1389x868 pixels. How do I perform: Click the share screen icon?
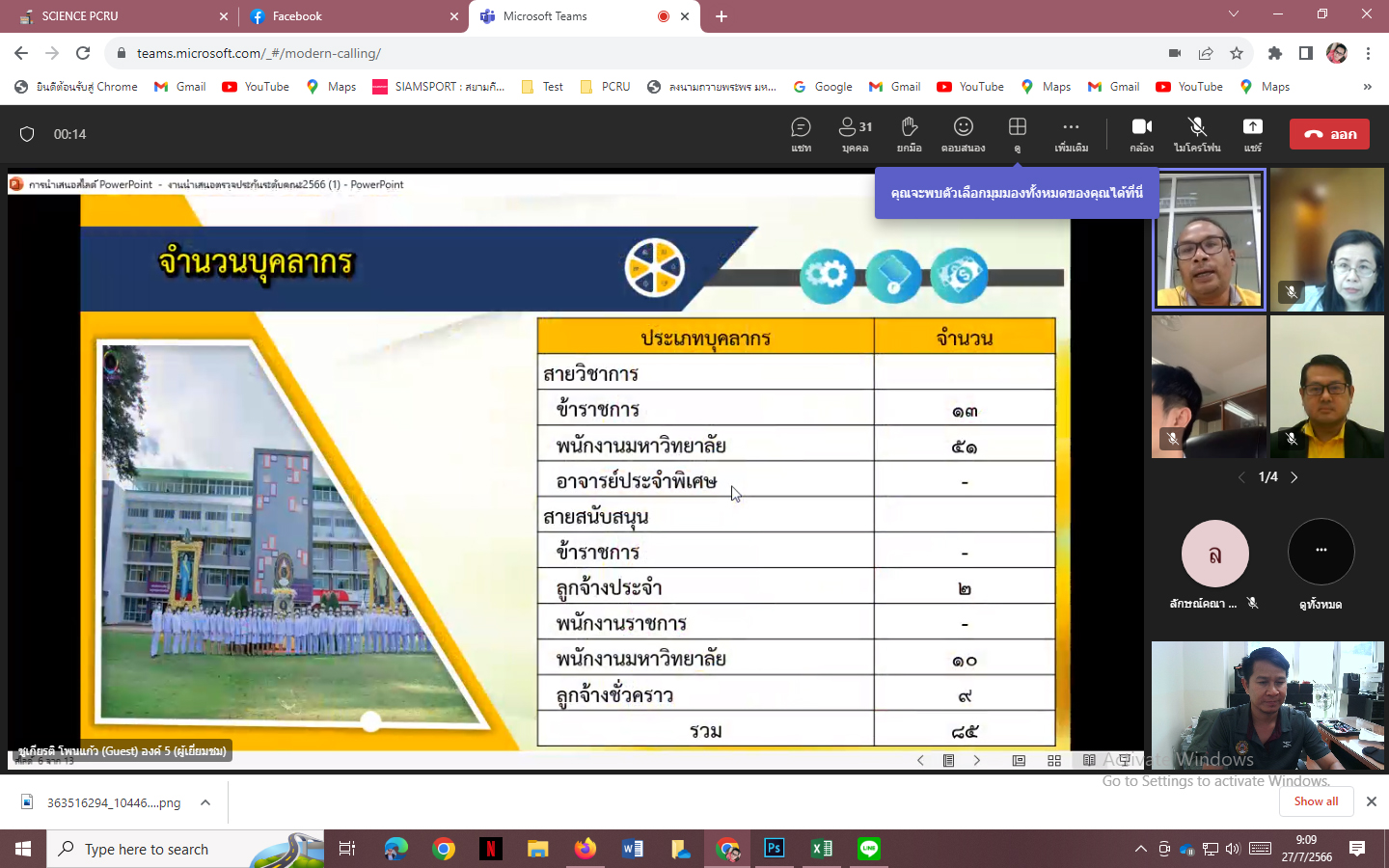click(1252, 134)
